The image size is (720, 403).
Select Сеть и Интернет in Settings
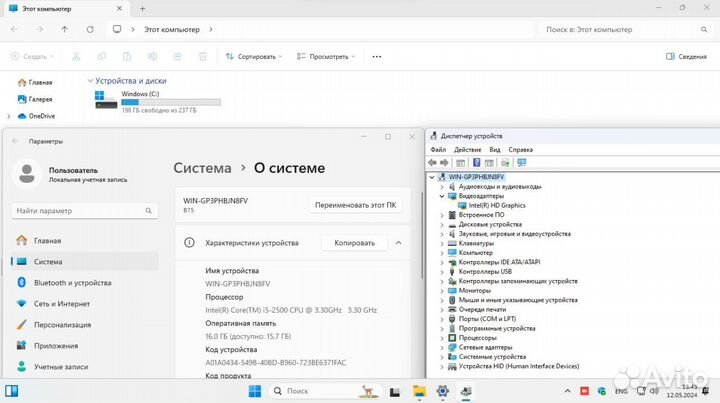pos(85,304)
